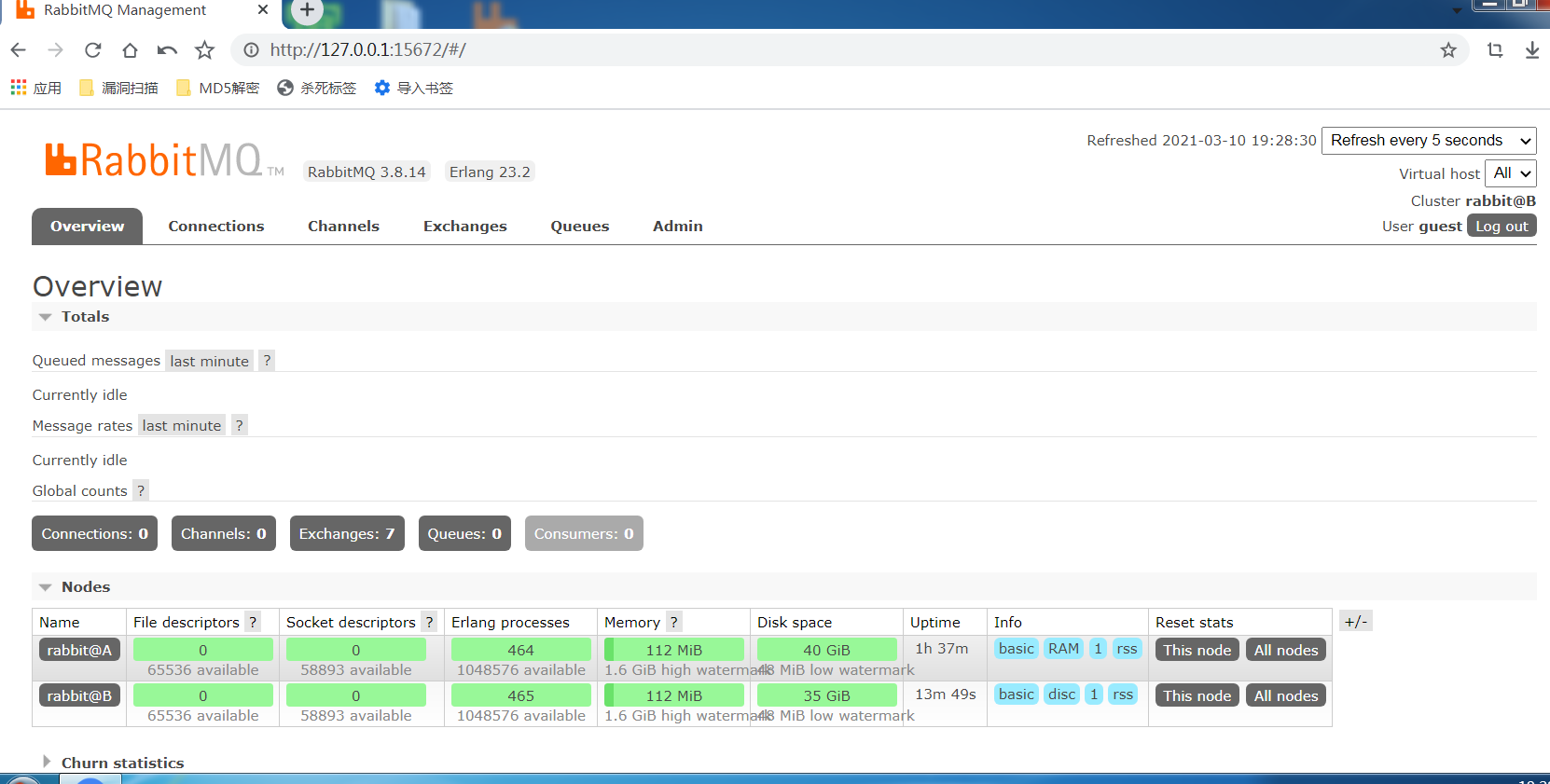Image resolution: width=1550 pixels, height=784 pixels.
Task: Open a new browser tab
Action: [x=307, y=10]
